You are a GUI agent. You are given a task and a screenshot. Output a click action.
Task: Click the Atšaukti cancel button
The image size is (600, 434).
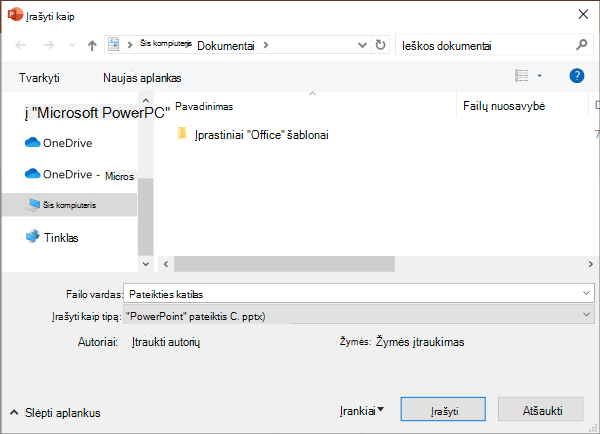pos(541,410)
